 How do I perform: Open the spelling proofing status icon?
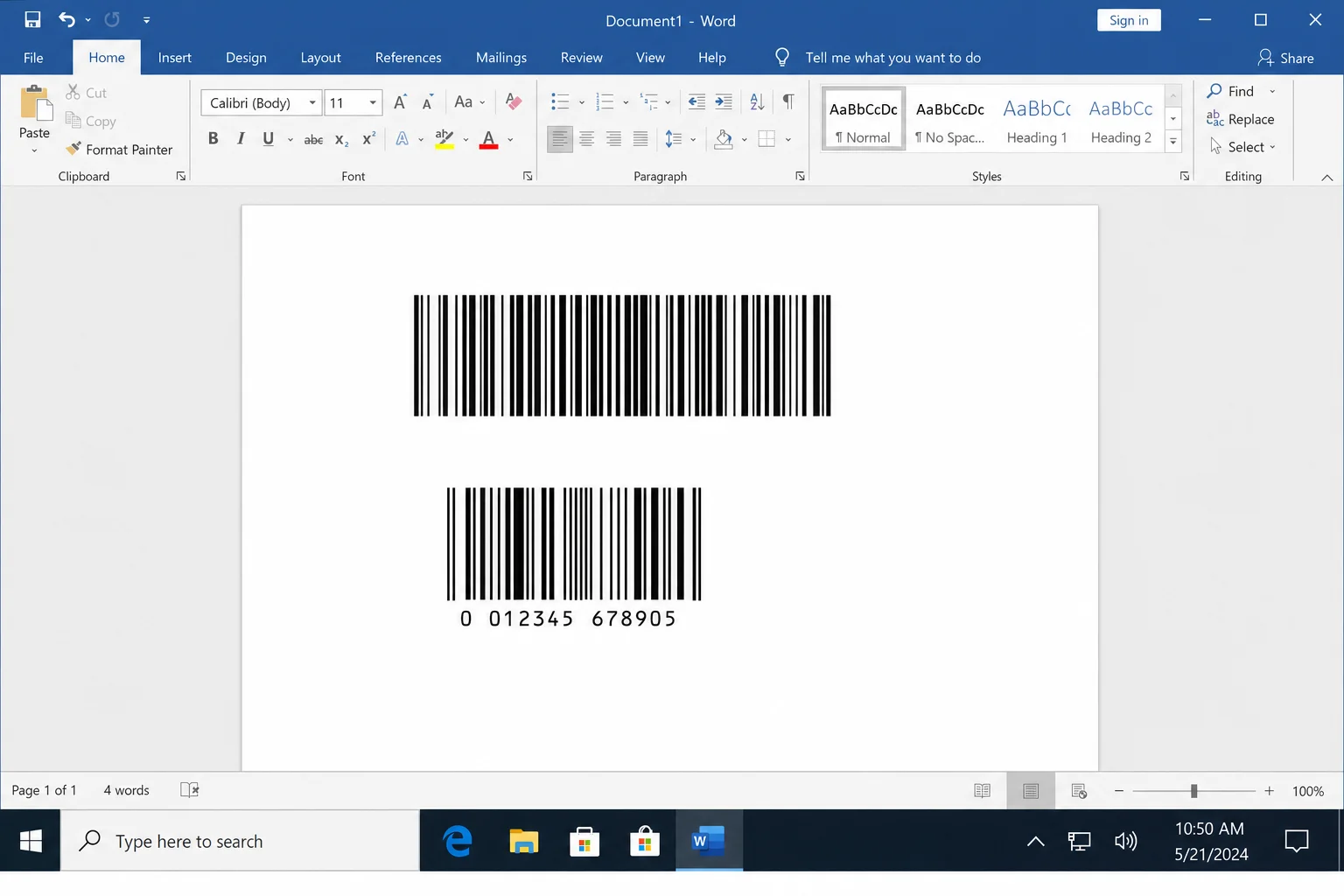pos(190,790)
